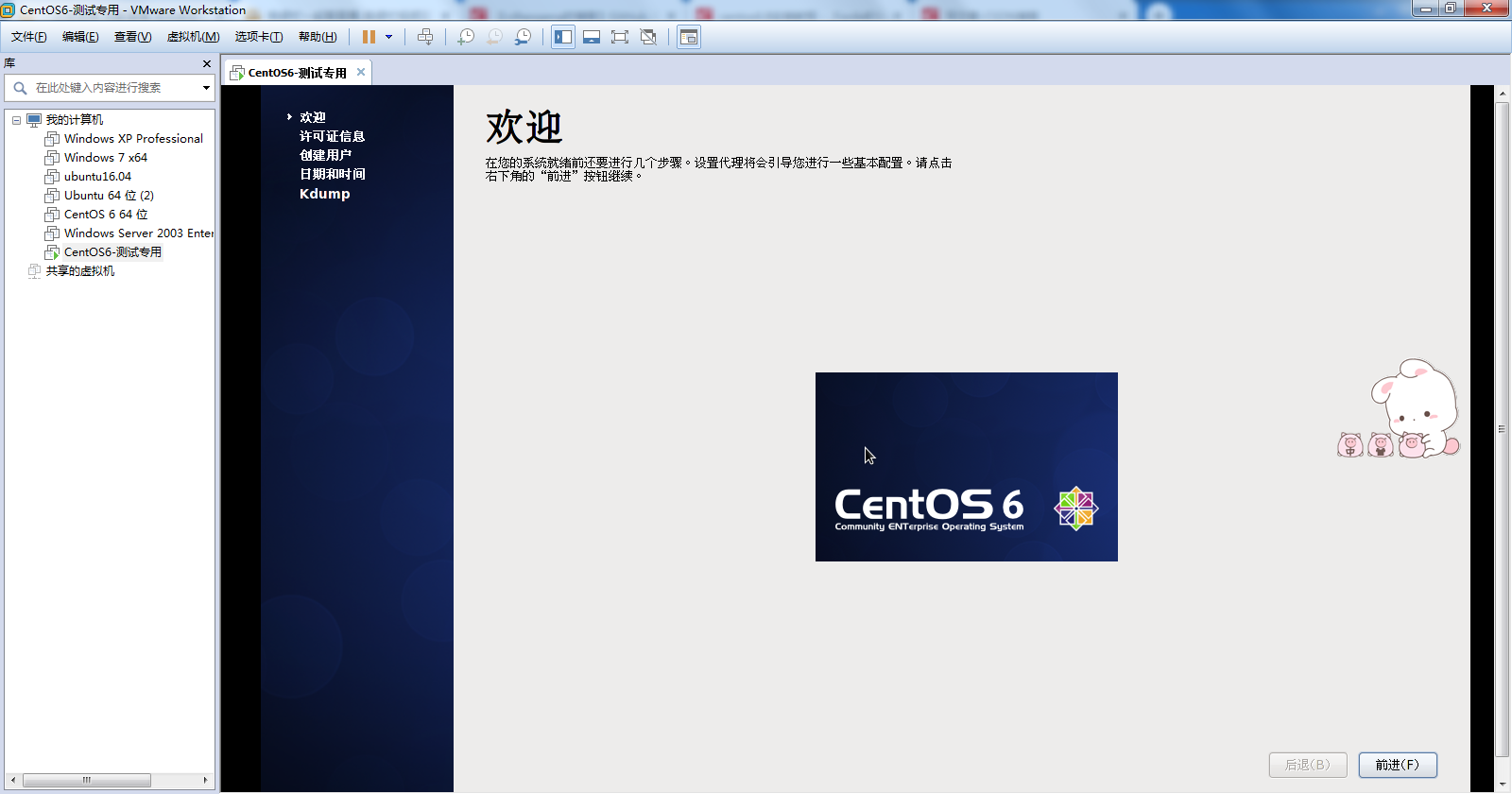Open the 编辑(E) menu
Viewport: 1512px width, 794px height.
tap(80, 37)
